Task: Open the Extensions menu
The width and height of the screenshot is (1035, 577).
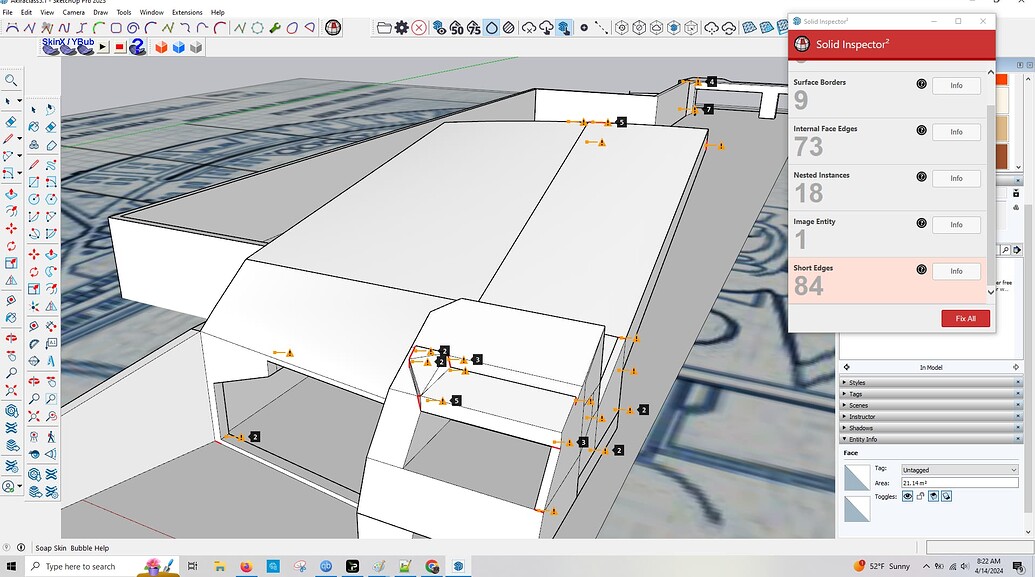Action: 185,13
